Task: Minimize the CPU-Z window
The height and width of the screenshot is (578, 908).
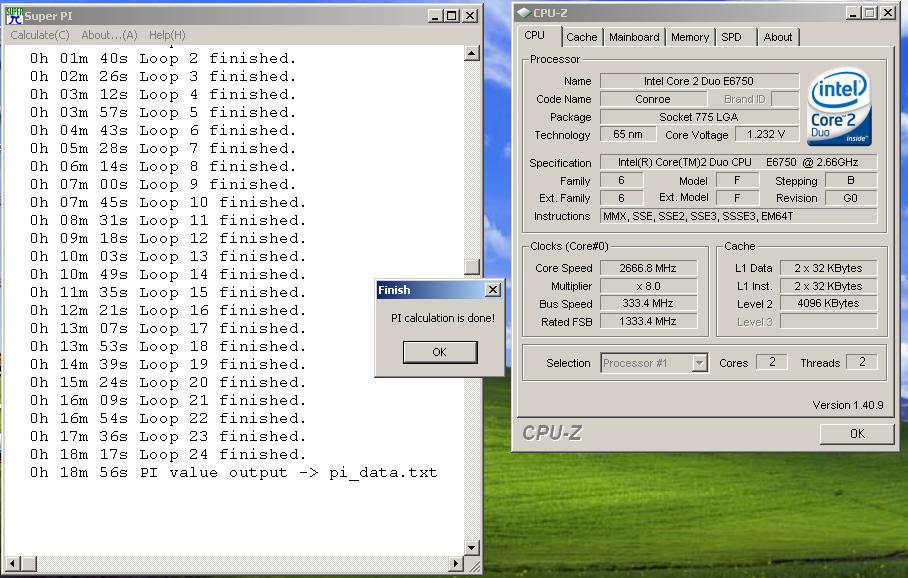Action: click(x=853, y=12)
